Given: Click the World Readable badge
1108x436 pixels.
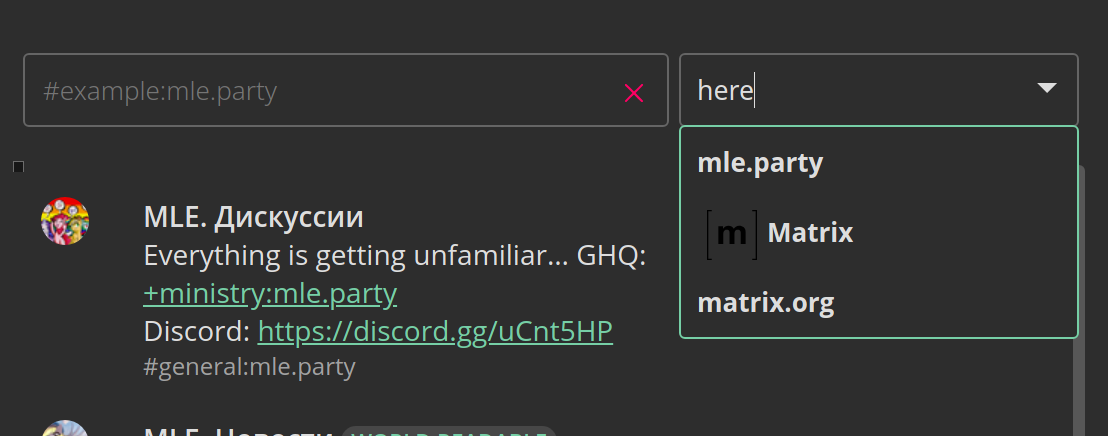Looking at the screenshot, I should [x=449, y=431].
